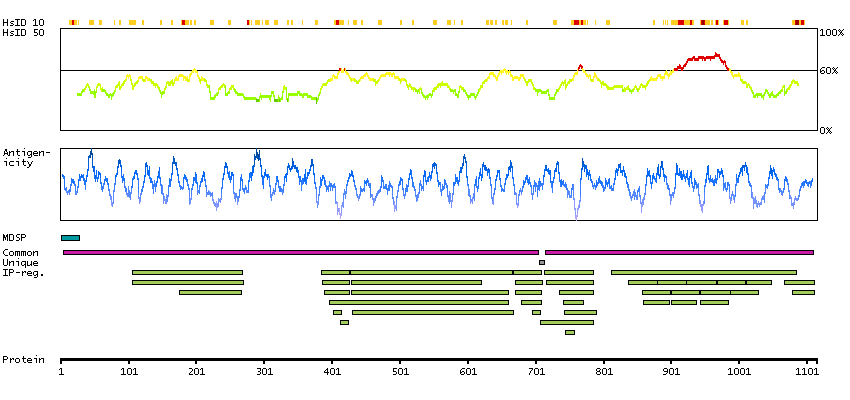Image resolution: width=850 pixels, height=400 pixels.
Task: Click the MDSP row label
Action: 13,238
